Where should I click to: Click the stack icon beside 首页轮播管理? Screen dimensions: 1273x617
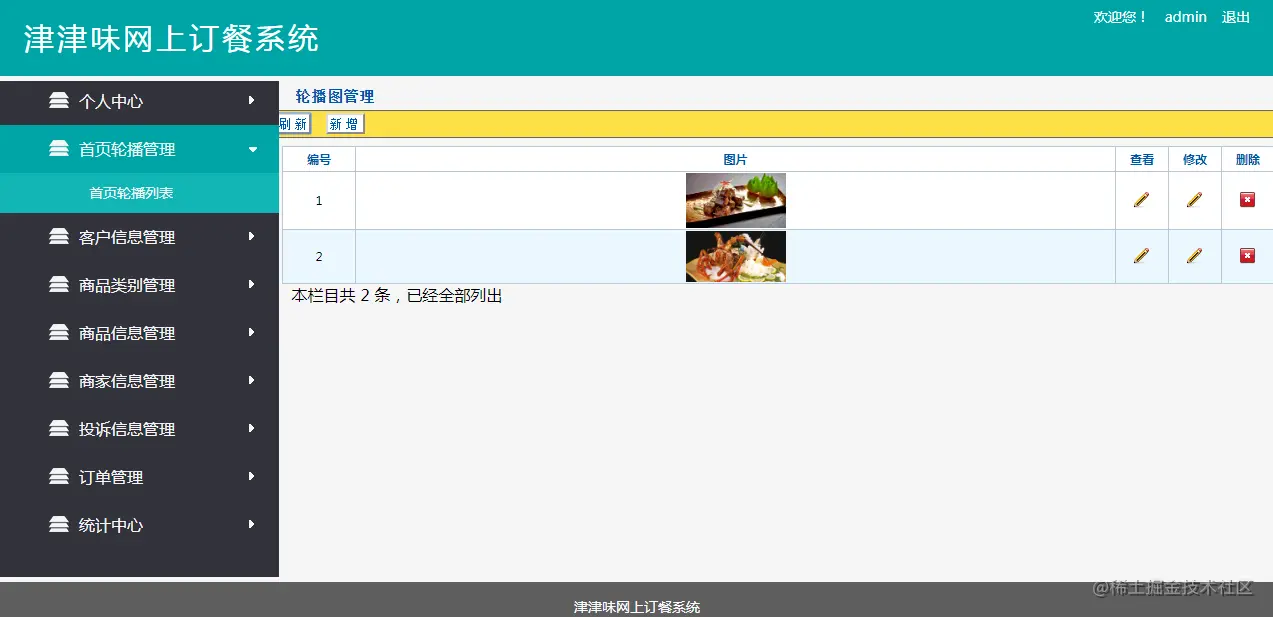pos(59,148)
